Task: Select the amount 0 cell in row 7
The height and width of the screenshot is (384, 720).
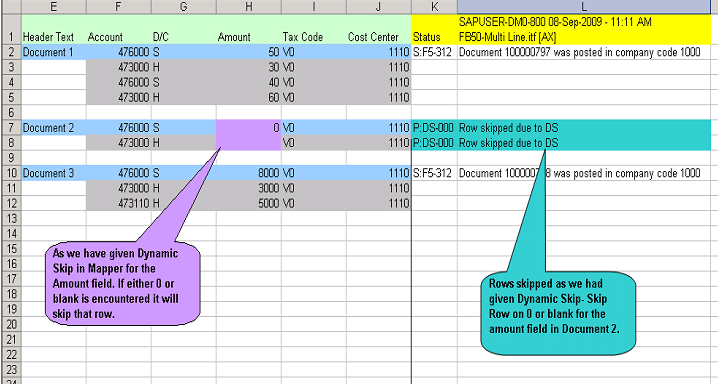Action: tap(249, 128)
